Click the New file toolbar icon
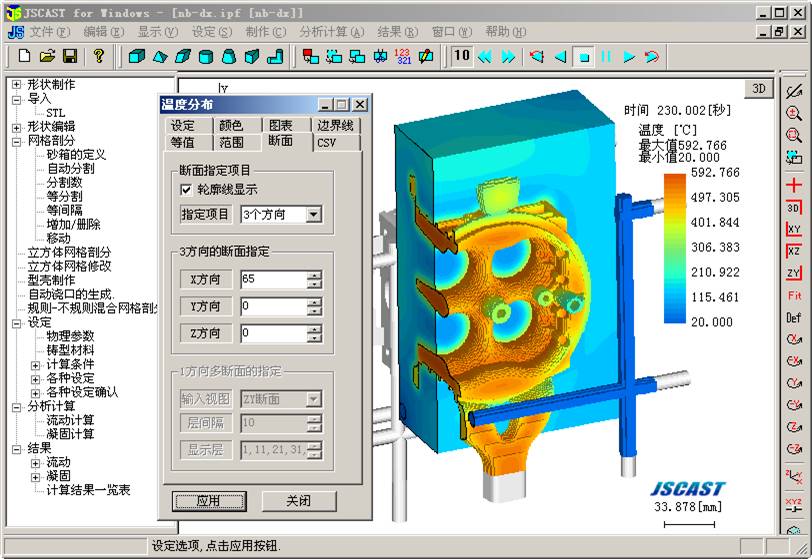Screen dimensions: 812x559 click(x=24, y=55)
